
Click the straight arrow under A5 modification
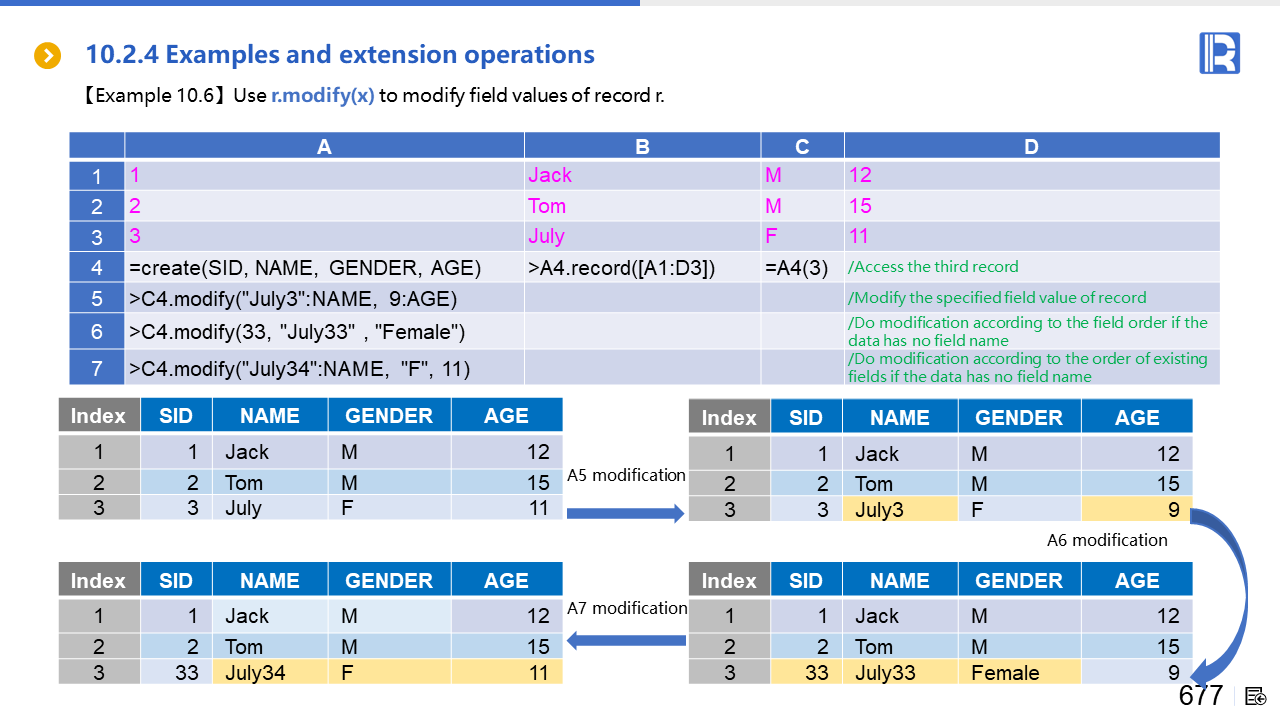(x=624, y=513)
